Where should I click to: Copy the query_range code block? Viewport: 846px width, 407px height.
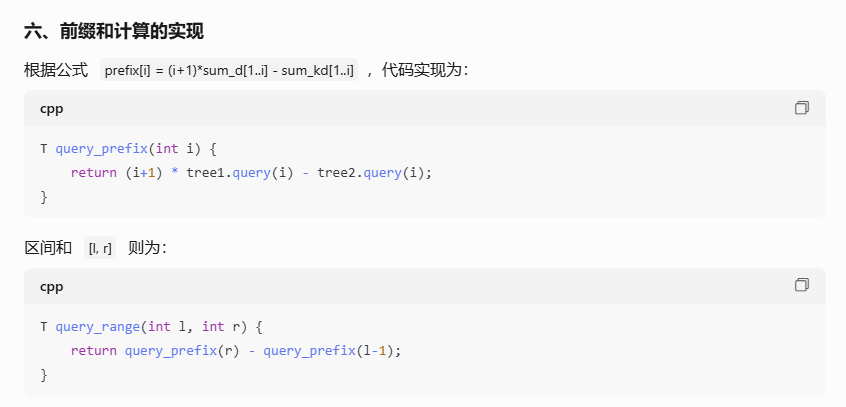802,285
